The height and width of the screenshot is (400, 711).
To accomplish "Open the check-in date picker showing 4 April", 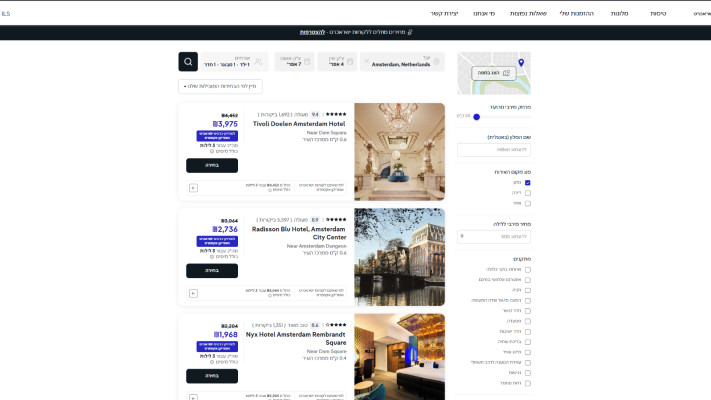I will (337, 62).
